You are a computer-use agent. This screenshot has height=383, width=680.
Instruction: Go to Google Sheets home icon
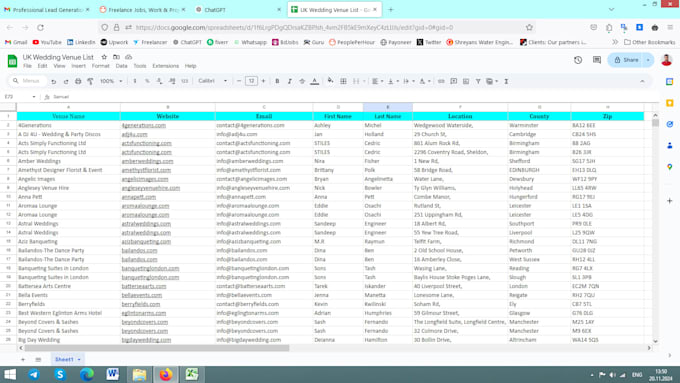click(12, 61)
